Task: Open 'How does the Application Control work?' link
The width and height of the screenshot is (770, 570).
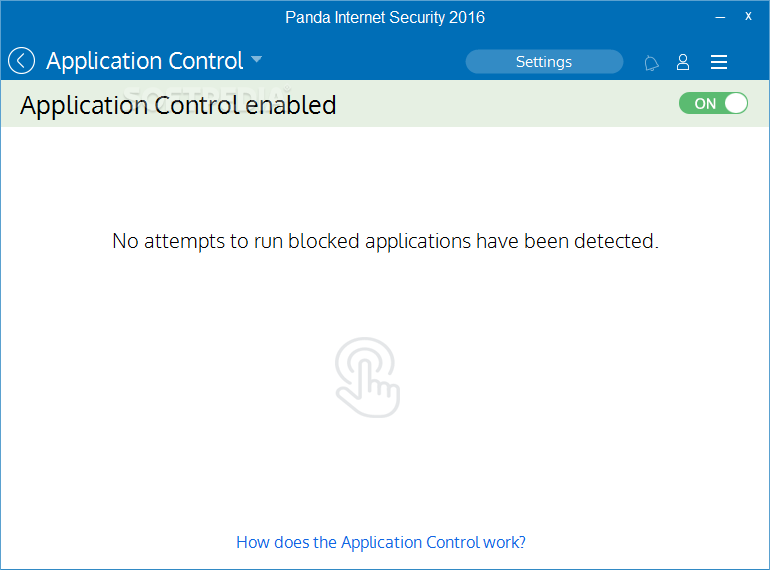Action: (x=381, y=542)
